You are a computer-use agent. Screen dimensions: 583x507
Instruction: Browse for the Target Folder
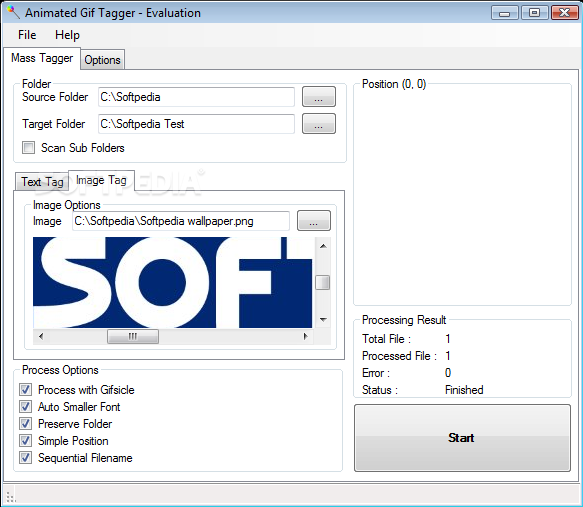[319, 123]
